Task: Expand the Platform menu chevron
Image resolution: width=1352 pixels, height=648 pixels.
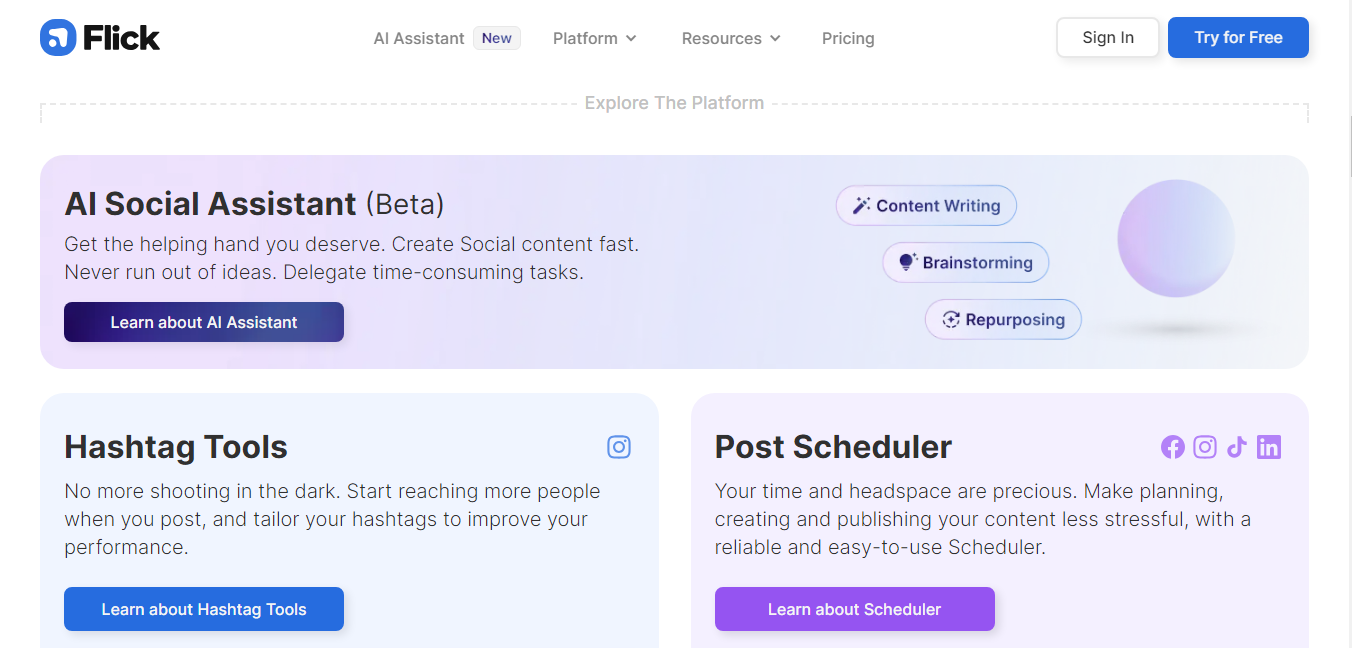Action: (631, 38)
